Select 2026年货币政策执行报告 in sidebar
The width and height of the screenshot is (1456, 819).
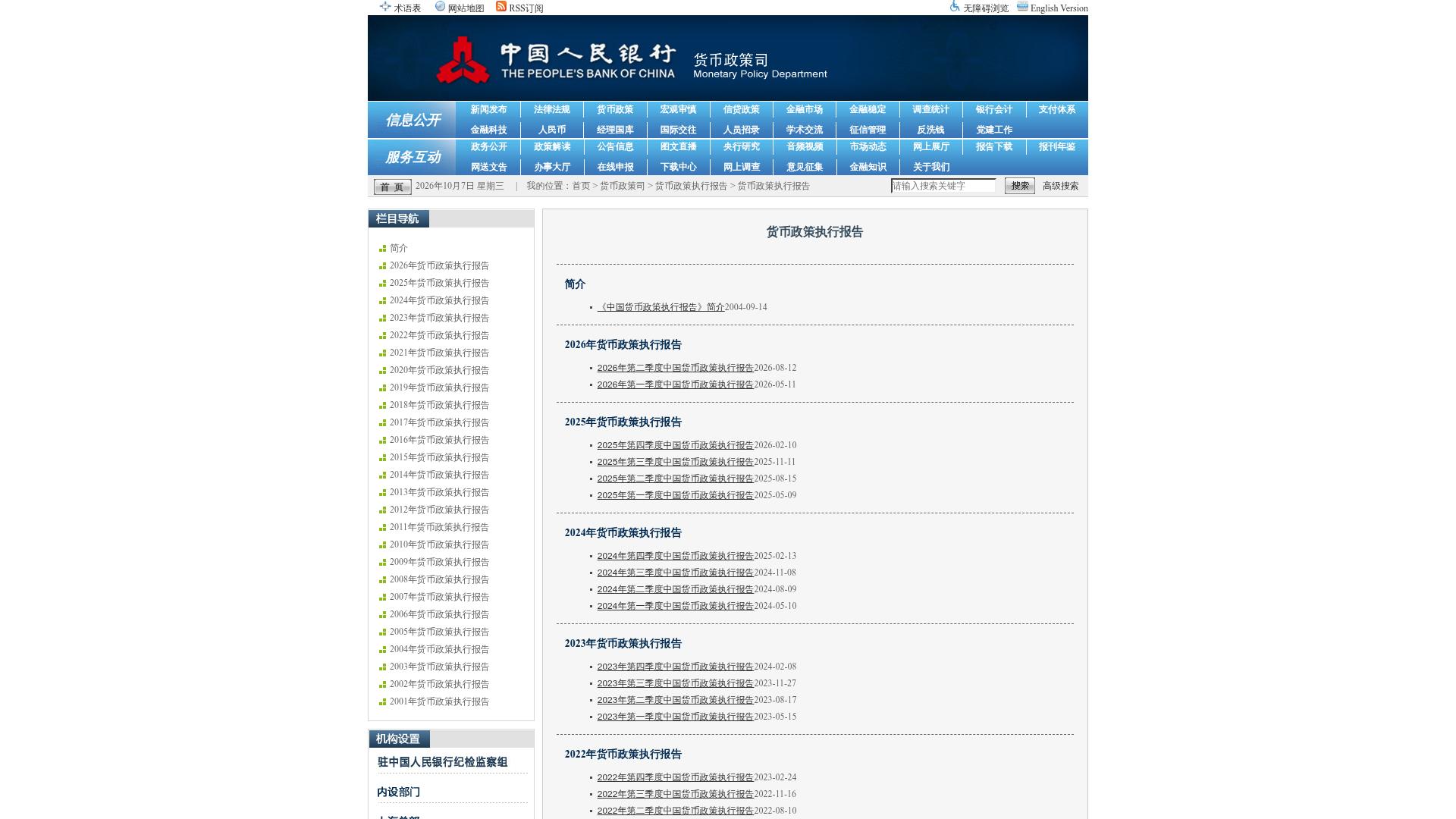coord(439,266)
